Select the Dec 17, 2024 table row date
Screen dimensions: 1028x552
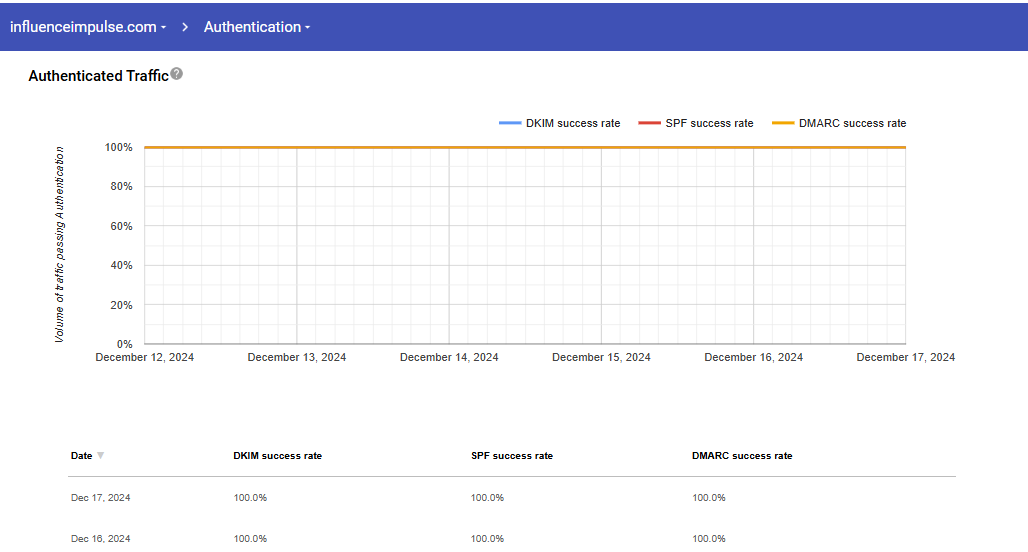[x=100, y=498]
